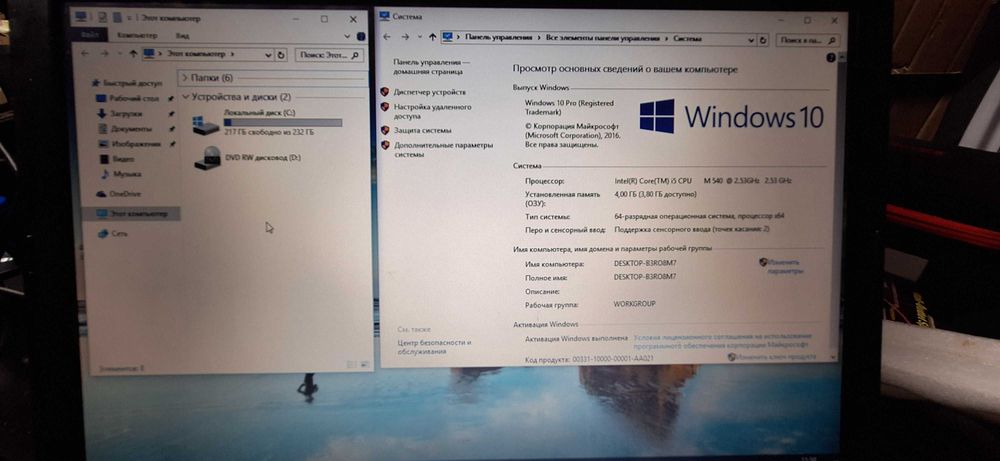The height and width of the screenshot is (461, 1000).
Task: Open the Файл tab in Explorer
Action: tap(88, 35)
